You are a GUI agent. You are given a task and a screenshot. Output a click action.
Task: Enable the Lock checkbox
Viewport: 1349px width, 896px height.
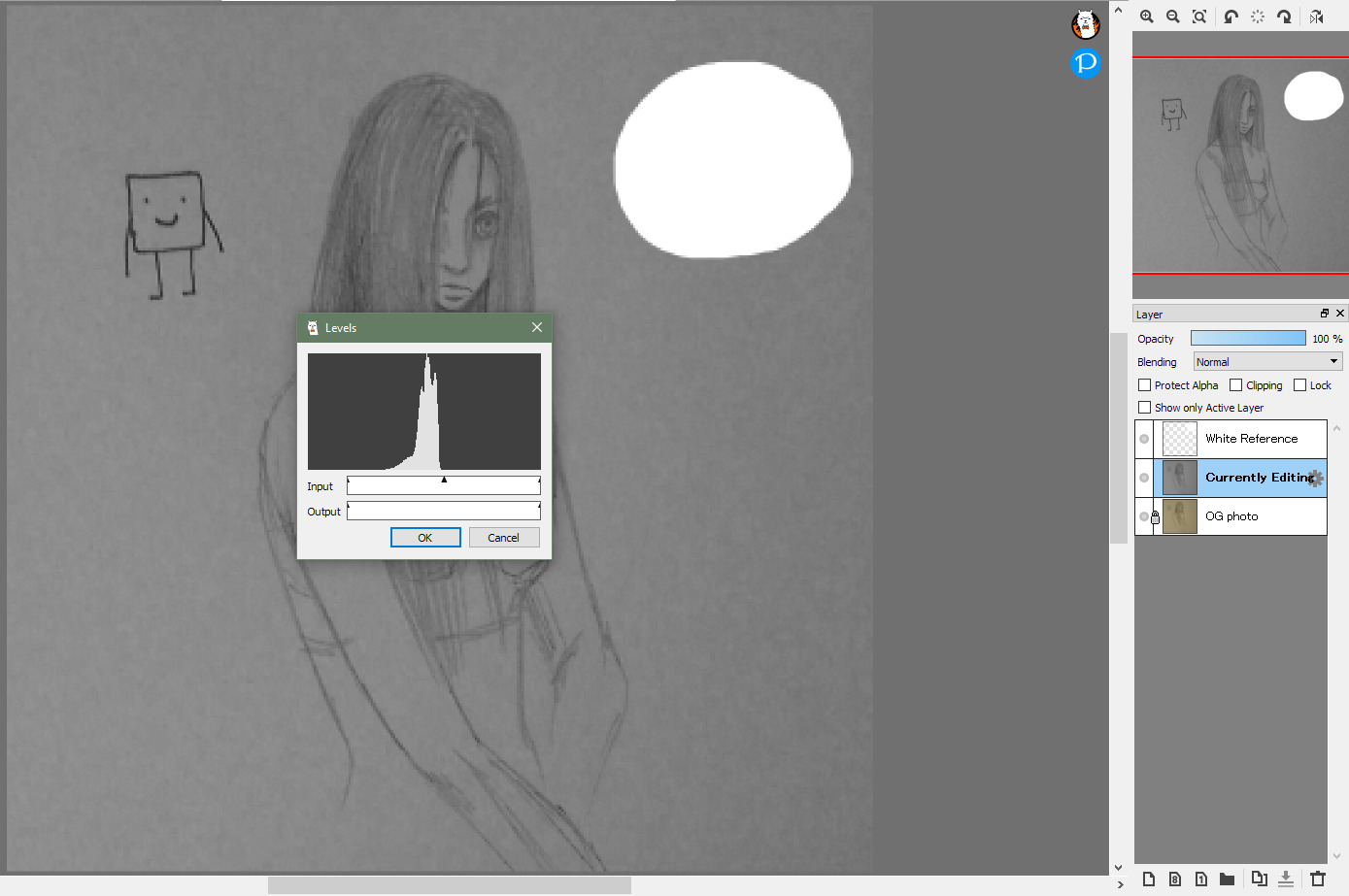tap(1299, 385)
